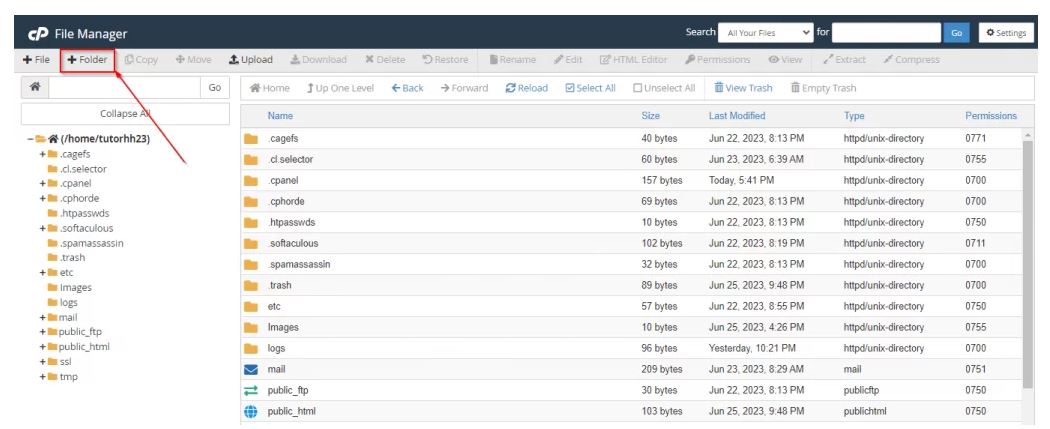The image size is (1050, 429).
Task: Click the mail envelope icon in file list
Action: point(251,370)
